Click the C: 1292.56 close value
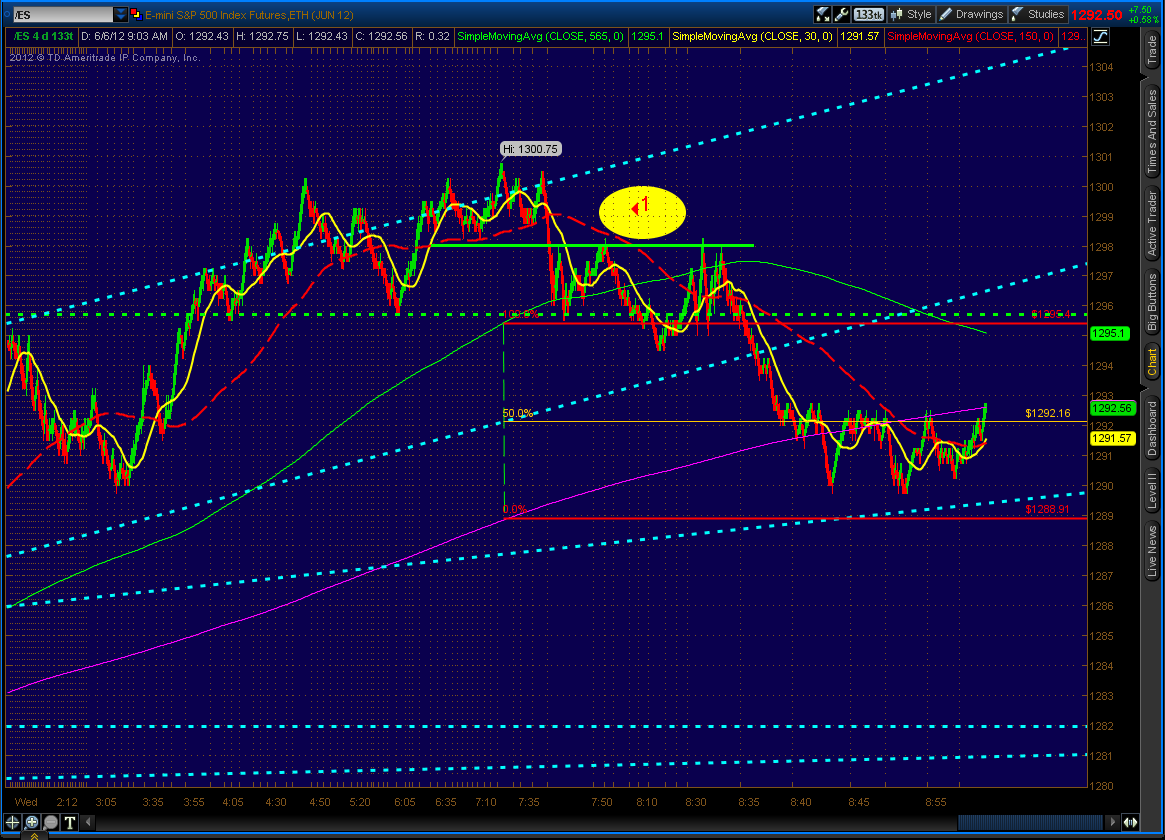1165x840 pixels. click(x=381, y=36)
